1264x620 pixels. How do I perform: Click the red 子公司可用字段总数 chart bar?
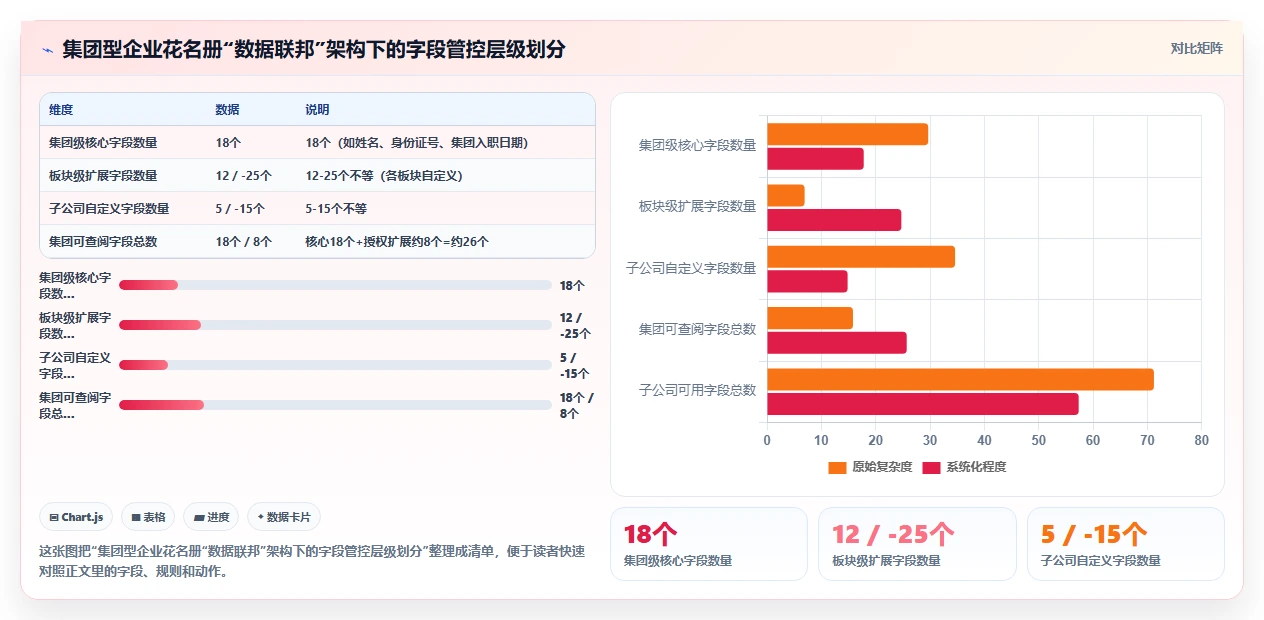(x=923, y=404)
